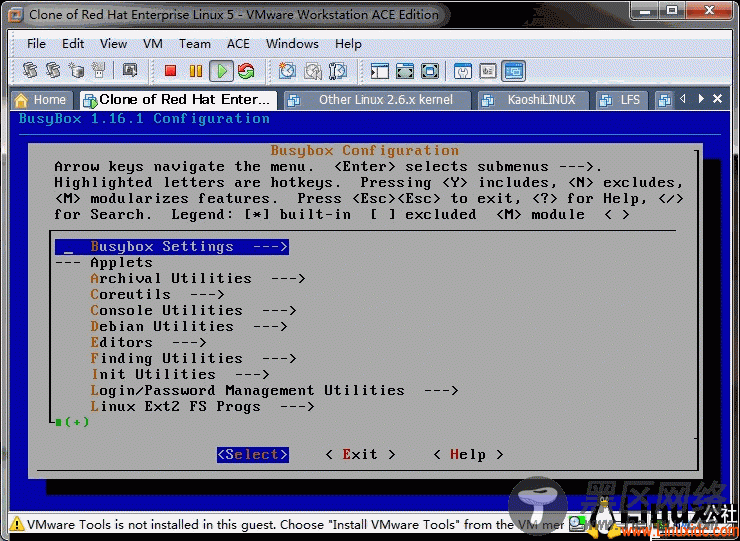Open the File menu
Screen dimensions: 740x541
pyautogui.click(x=36, y=44)
